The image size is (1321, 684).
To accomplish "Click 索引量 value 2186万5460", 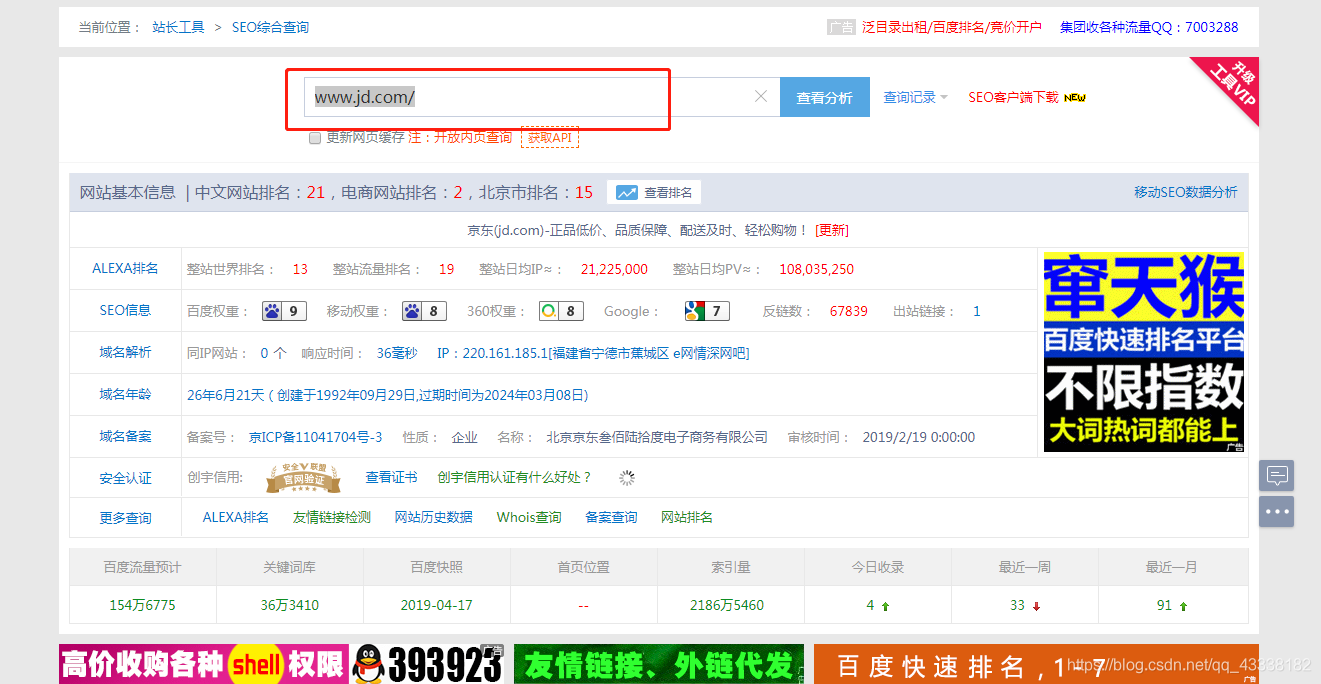I will (x=727, y=605).
